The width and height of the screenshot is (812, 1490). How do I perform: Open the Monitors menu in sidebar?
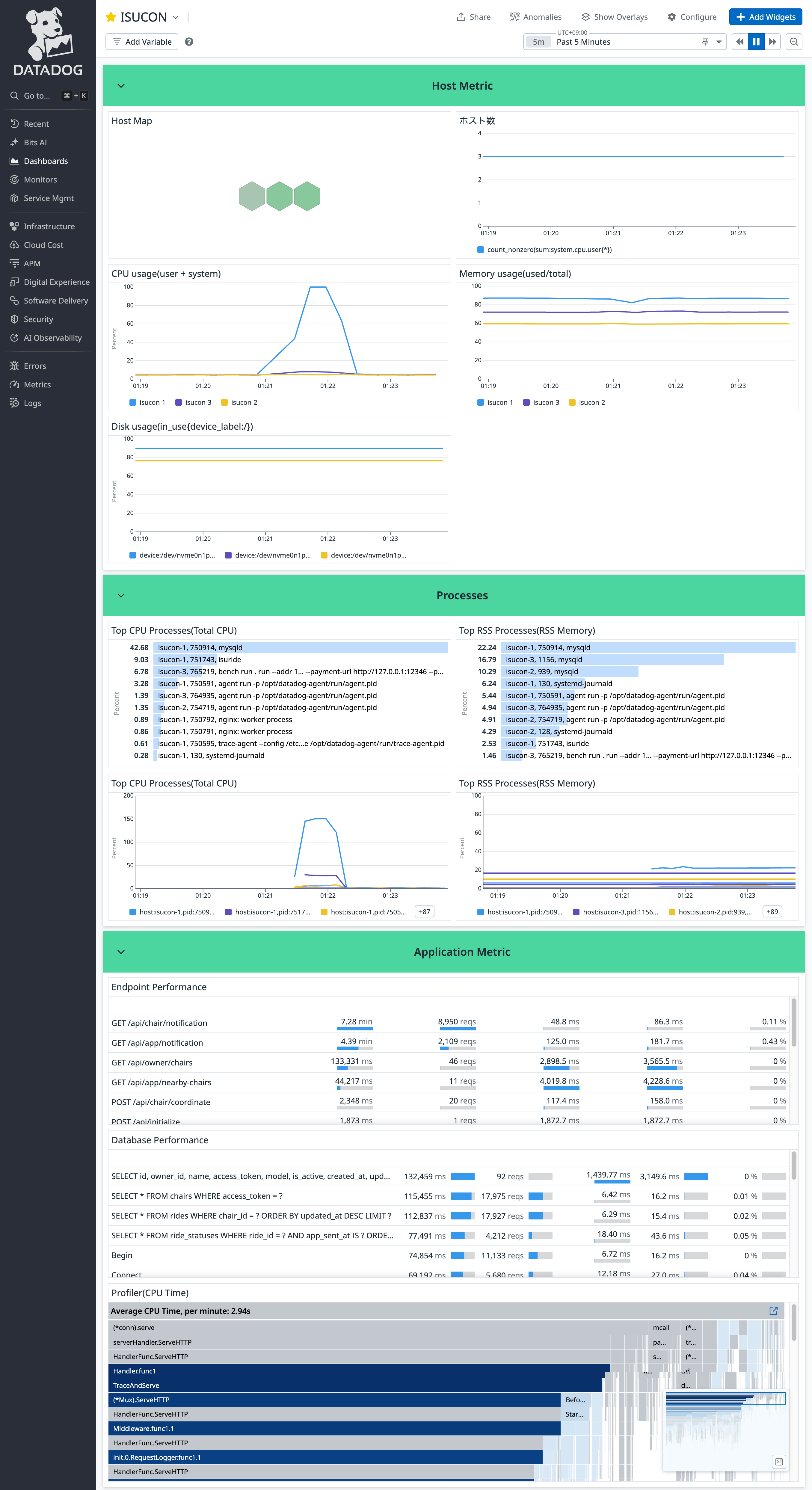(x=40, y=179)
